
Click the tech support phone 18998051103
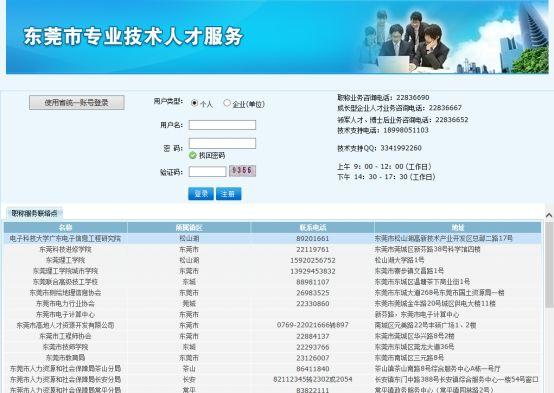coord(406,130)
